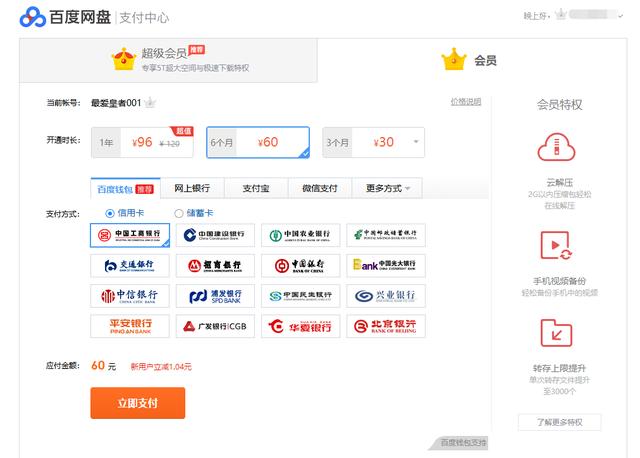Pick 北京银行 bank logo
Image resolution: width=640 pixels, height=458 pixels.
(x=386, y=326)
